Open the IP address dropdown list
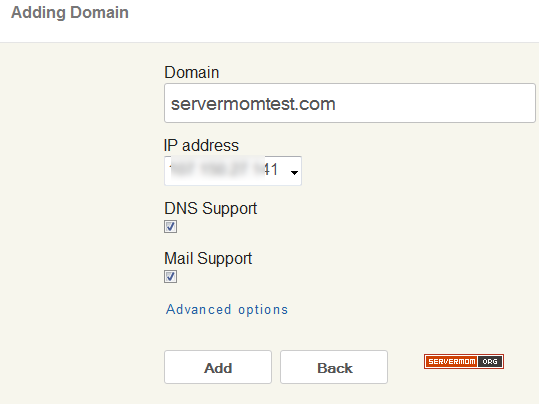Viewport: 539px width, 404px height. tap(233, 171)
